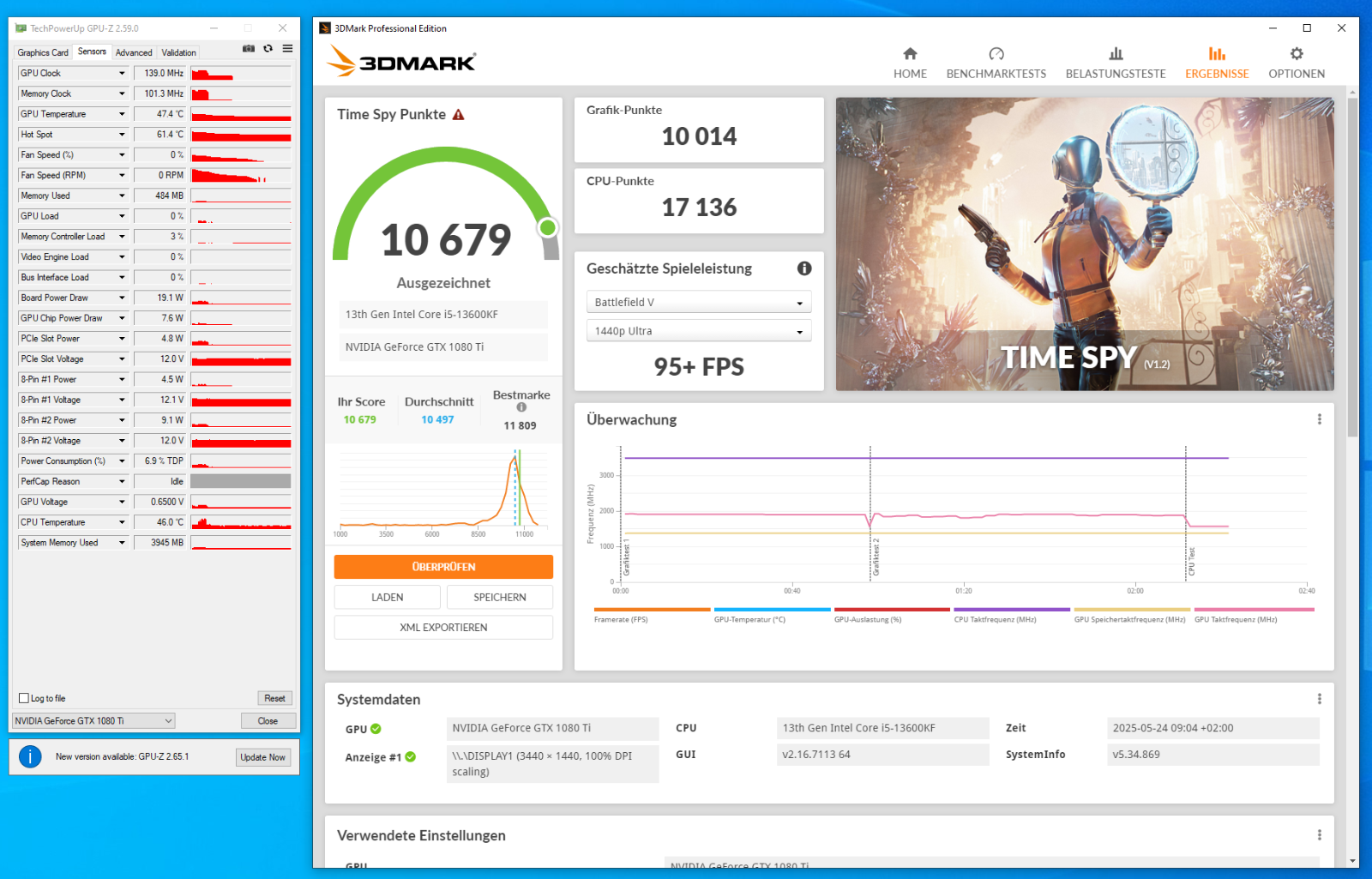Click the GPU-Temperatur blue legend bar
1372x879 pixels.
pos(772,610)
